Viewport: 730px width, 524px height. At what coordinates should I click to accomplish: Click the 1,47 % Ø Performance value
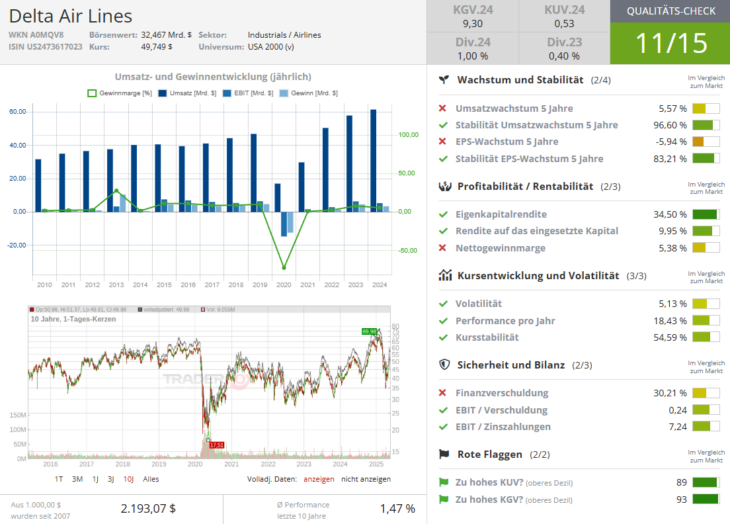(x=397, y=509)
